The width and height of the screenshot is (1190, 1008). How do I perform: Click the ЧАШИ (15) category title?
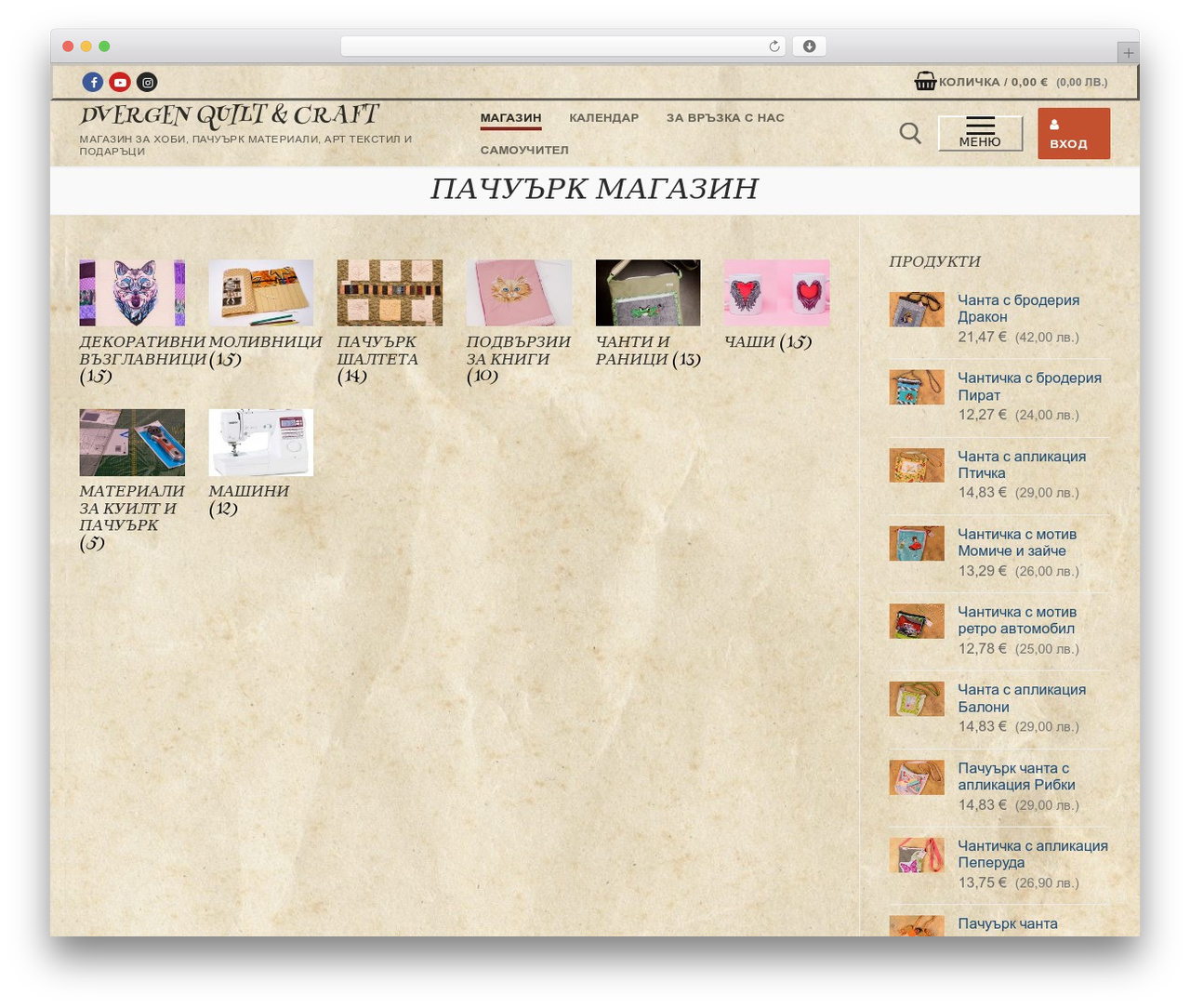[768, 342]
